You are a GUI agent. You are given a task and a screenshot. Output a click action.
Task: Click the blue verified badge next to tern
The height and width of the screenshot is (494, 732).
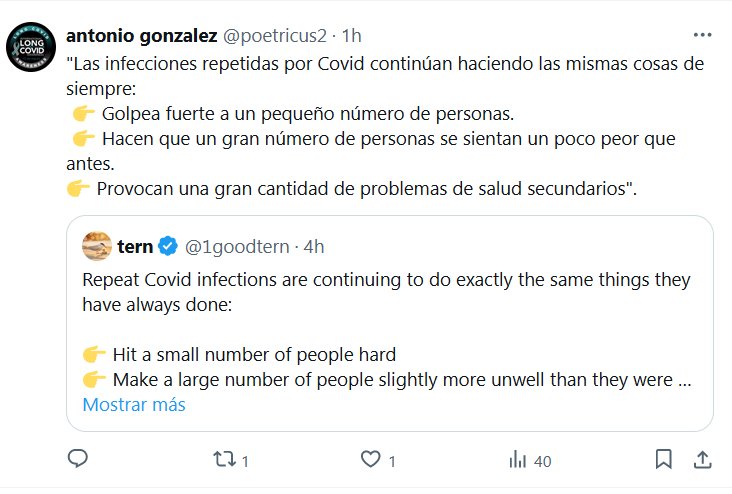click(x=169, y=247)
